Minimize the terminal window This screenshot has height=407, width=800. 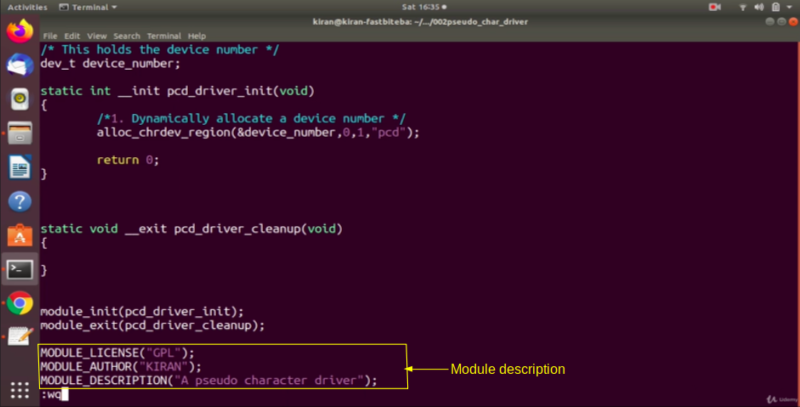coord(770,21)
